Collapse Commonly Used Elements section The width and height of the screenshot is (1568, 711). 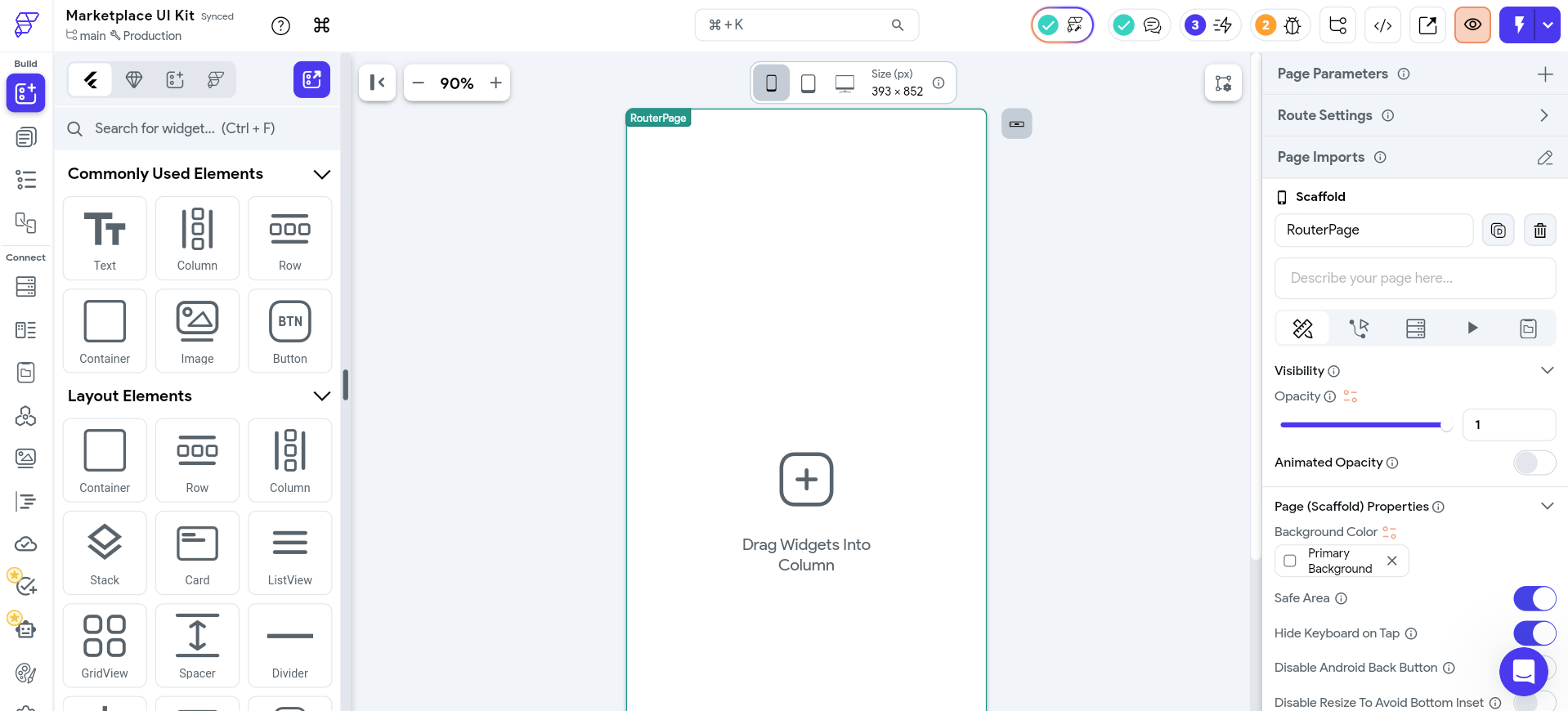(x=322, y=174)
